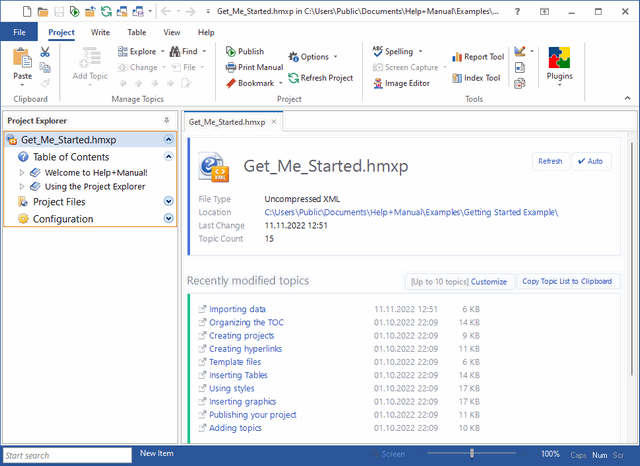Click the Paste clipboard icon
The width and height of the screenshot is (640, 466).
(22, 57)
